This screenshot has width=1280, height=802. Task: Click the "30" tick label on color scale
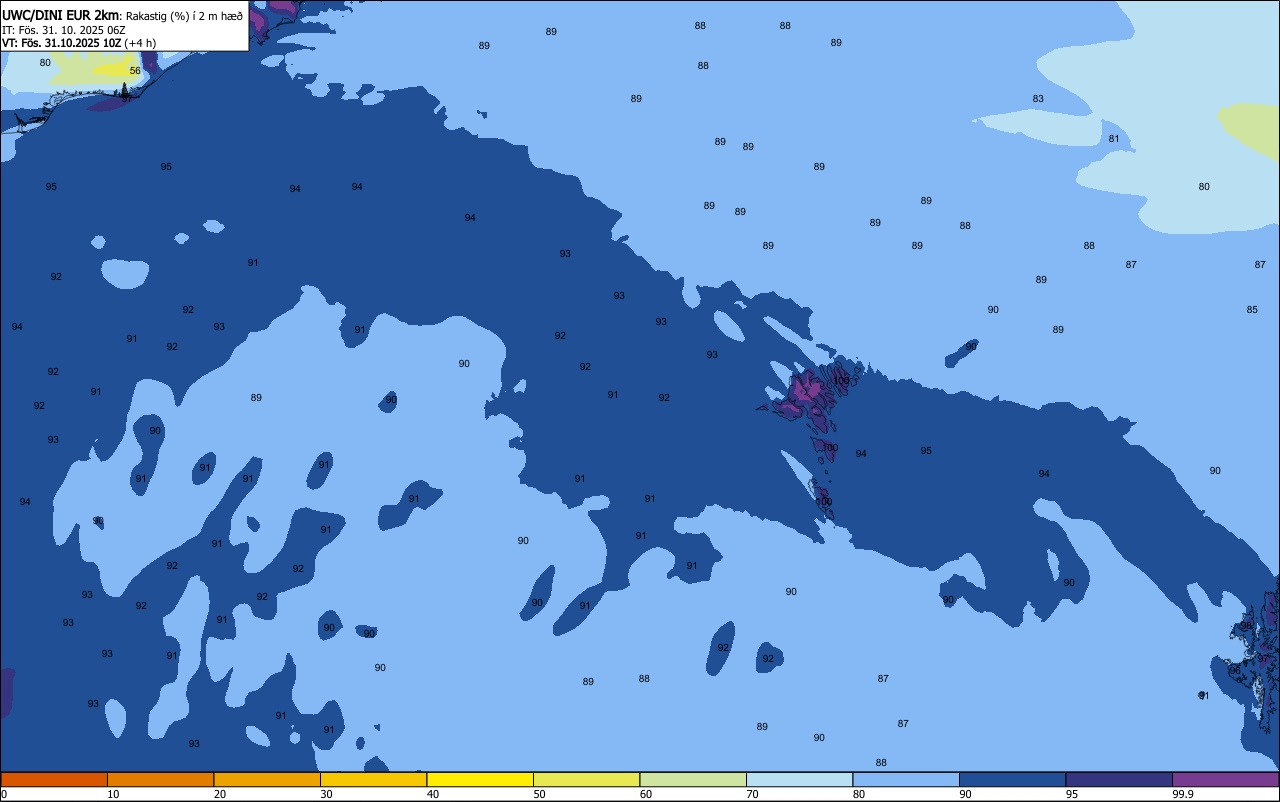click(327, 794)
